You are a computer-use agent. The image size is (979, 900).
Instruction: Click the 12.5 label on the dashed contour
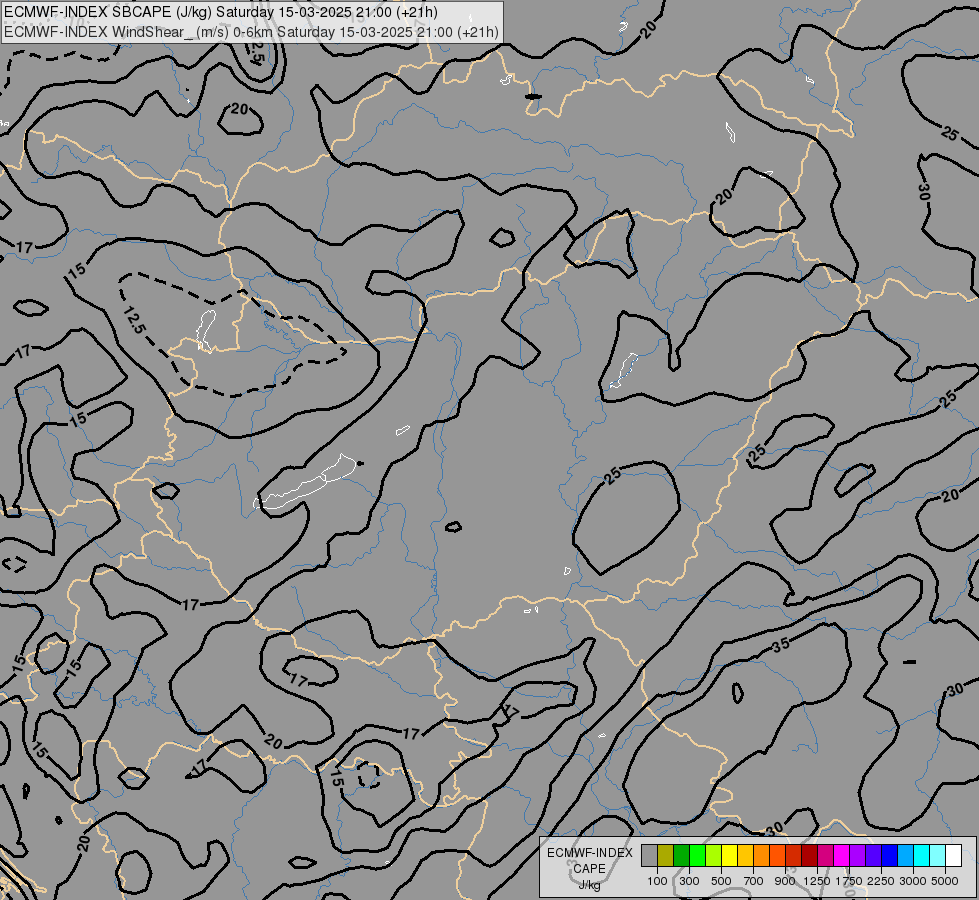tap(134, 320)
